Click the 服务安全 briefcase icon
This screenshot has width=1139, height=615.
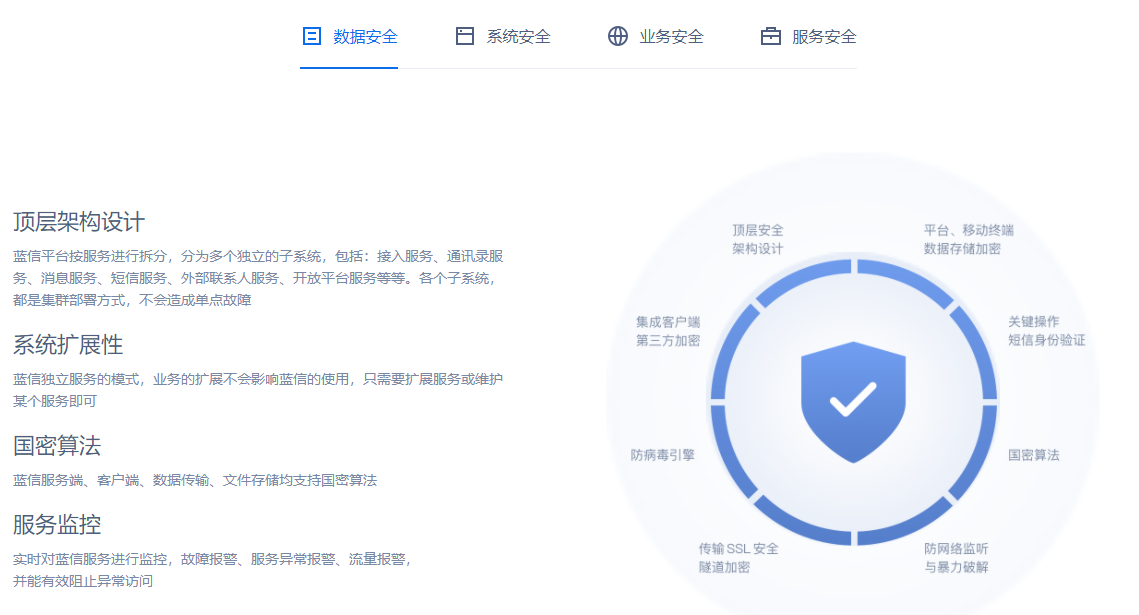[x=771, y=36]
